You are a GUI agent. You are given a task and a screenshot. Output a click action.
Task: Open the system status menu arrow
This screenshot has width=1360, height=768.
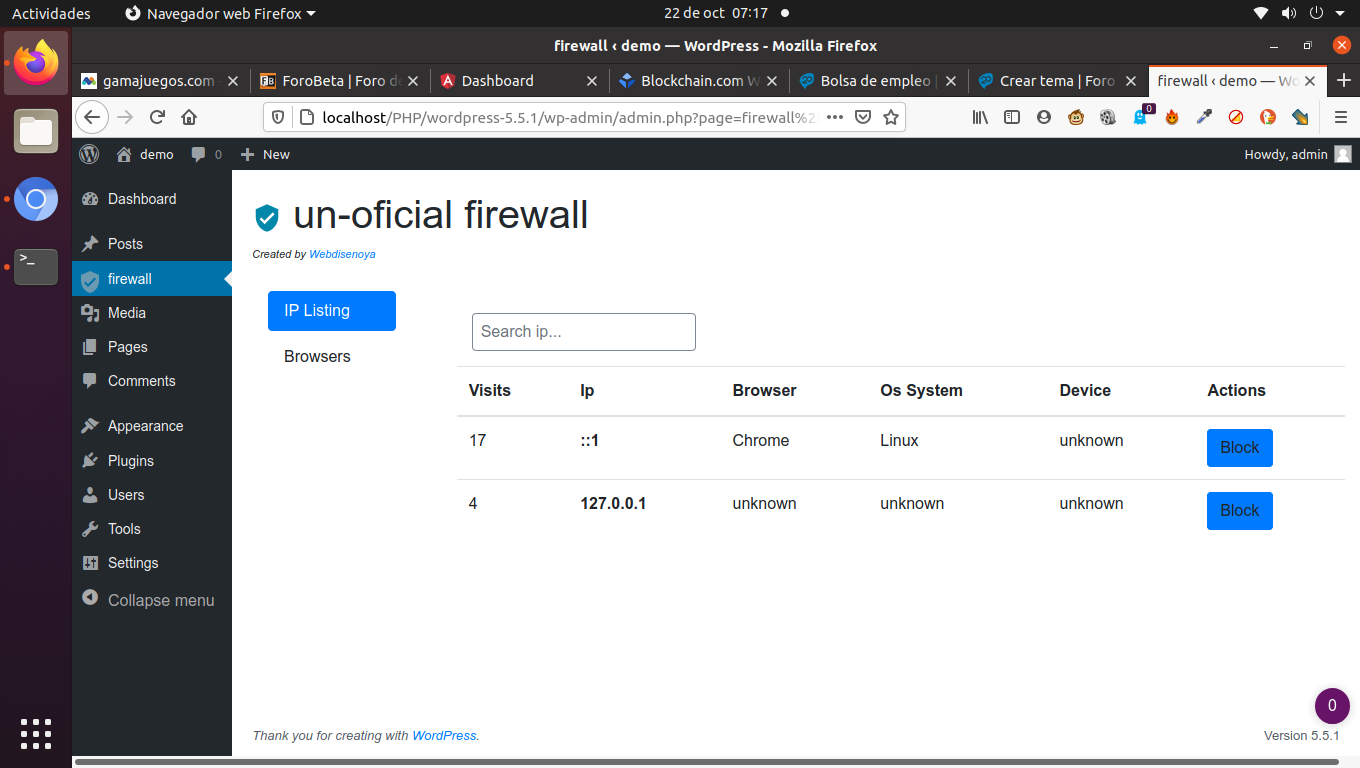click(1340, 13)
